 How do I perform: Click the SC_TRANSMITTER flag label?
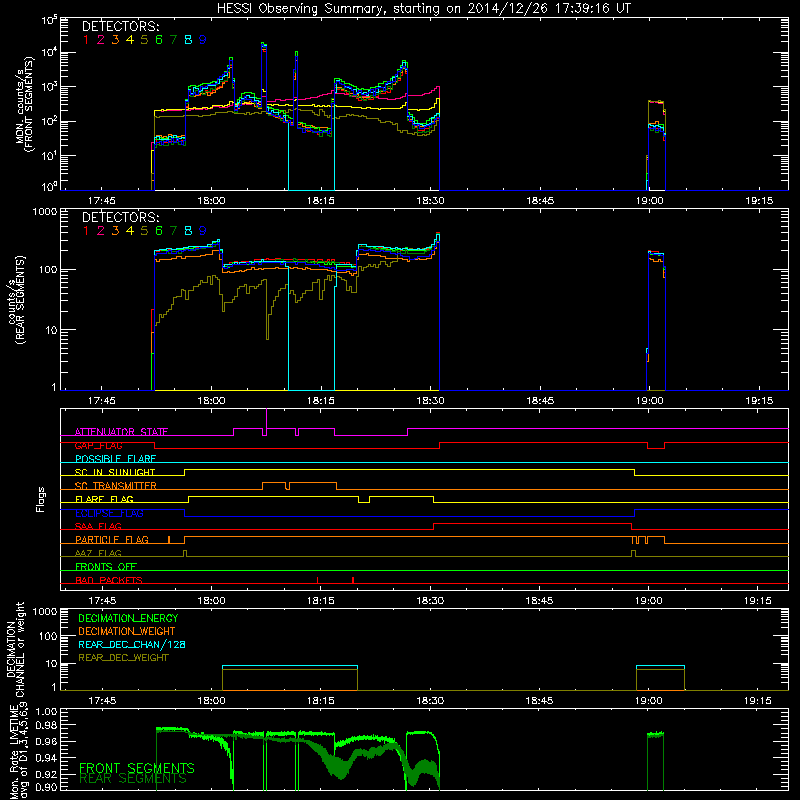click(x=115, y=486)
